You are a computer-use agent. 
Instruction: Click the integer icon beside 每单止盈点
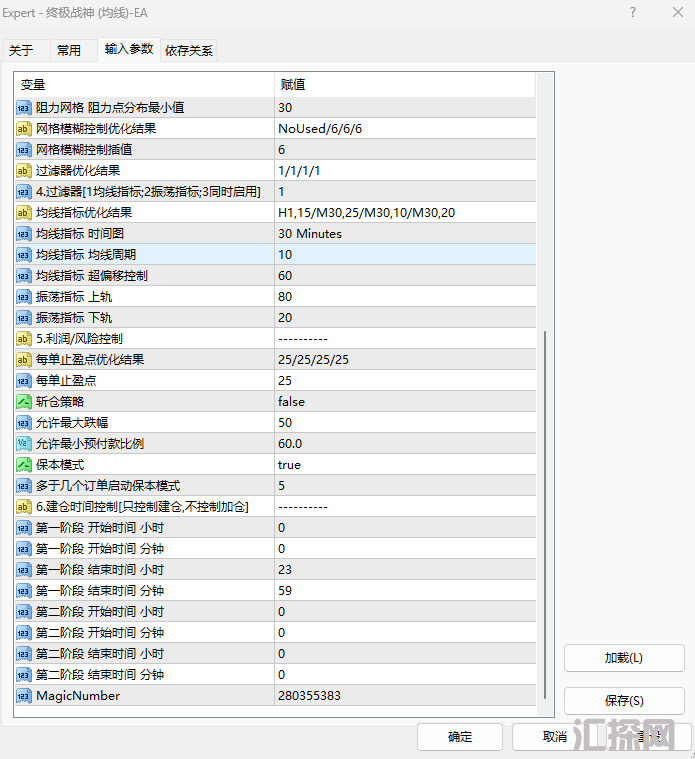click(x=24, y=381)
